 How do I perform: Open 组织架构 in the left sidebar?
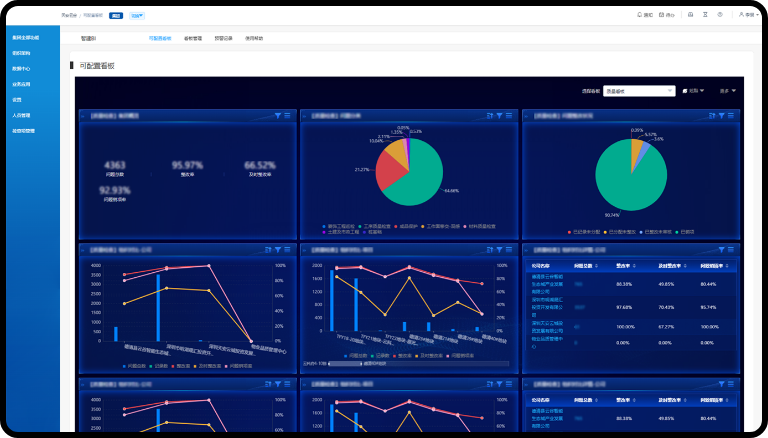[21, 53]
